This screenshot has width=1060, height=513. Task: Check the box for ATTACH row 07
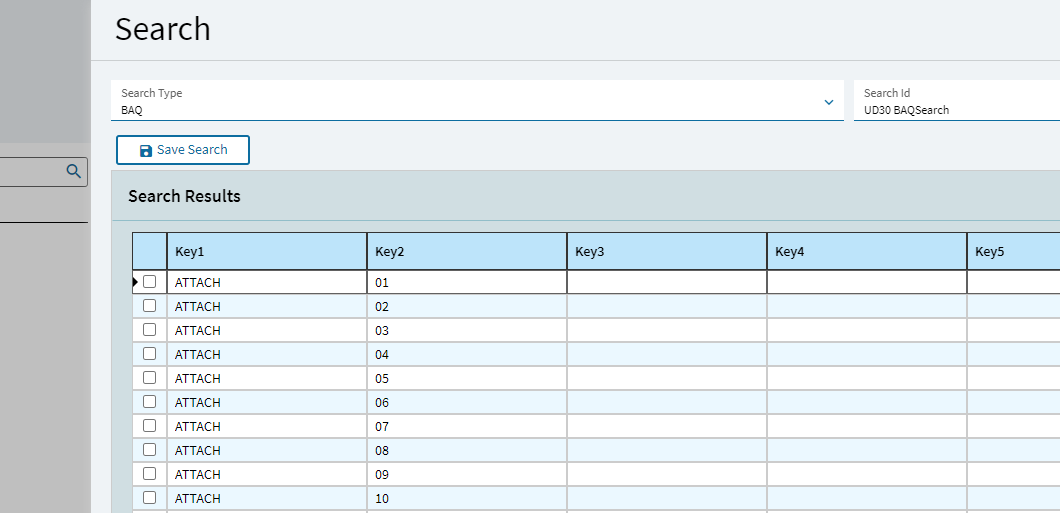(x=149, y=425)
